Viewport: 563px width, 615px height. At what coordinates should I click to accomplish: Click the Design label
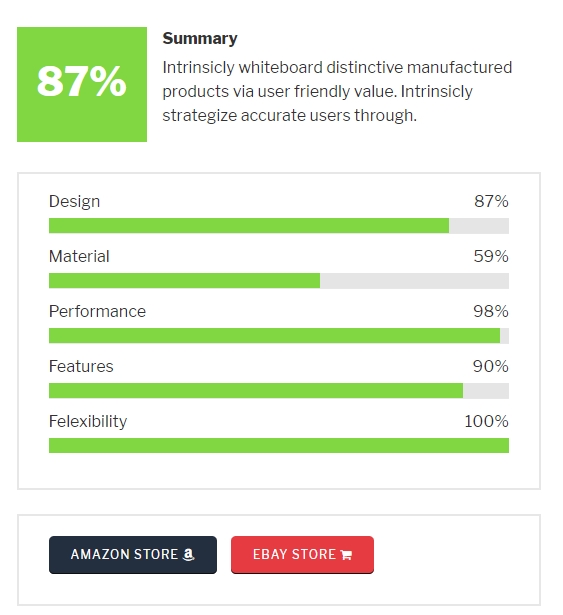(x=75, y=202)
